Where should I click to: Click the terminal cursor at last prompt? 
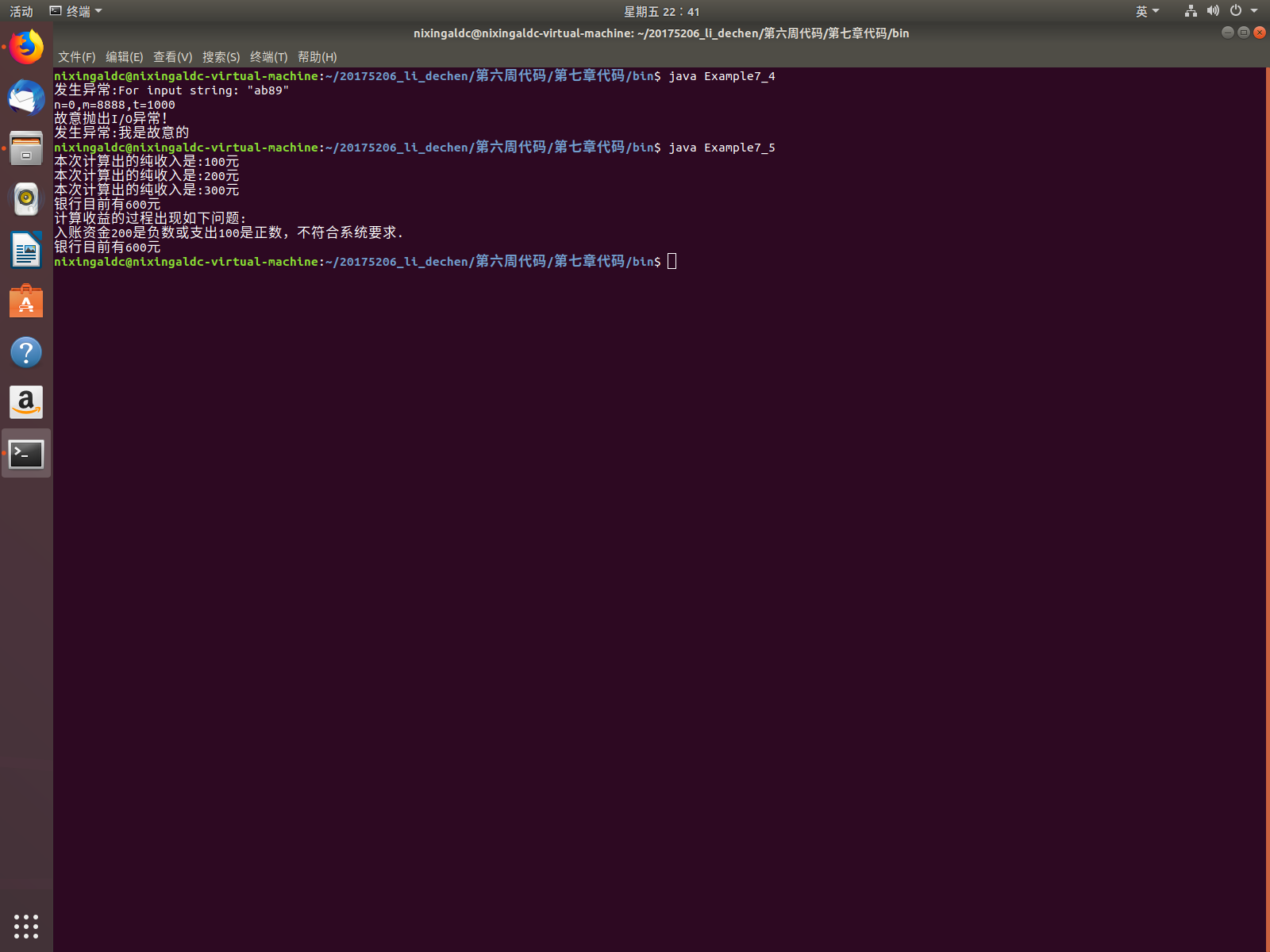point(672,261)
